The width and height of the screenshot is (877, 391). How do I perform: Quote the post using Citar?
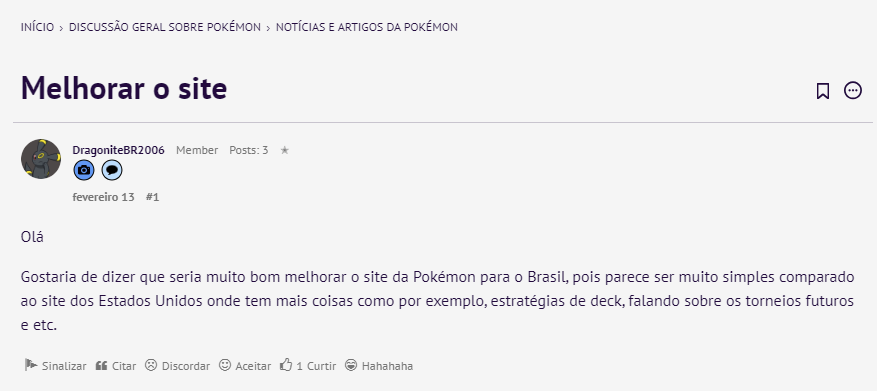116,366
